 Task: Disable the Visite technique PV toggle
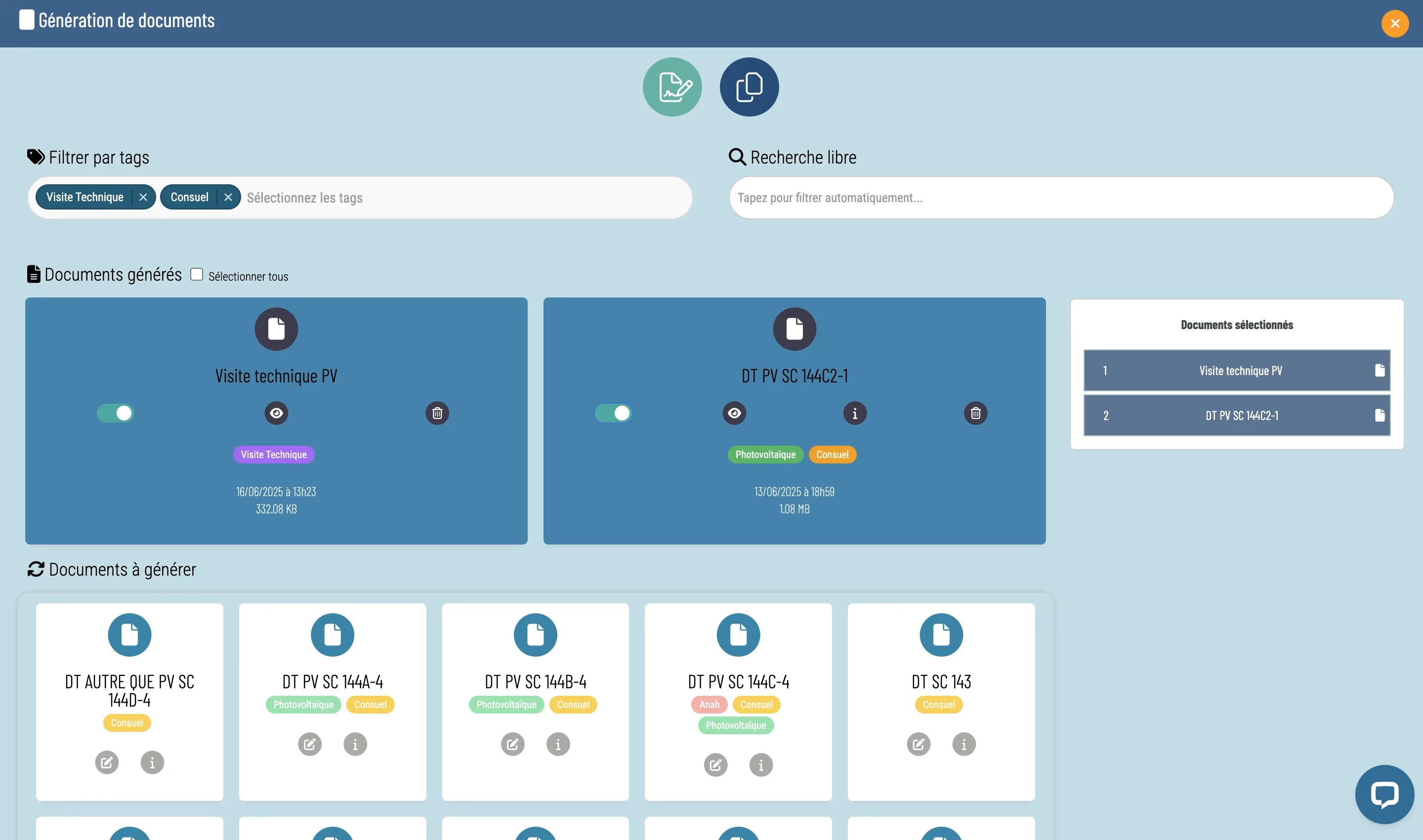coord(116,413)
